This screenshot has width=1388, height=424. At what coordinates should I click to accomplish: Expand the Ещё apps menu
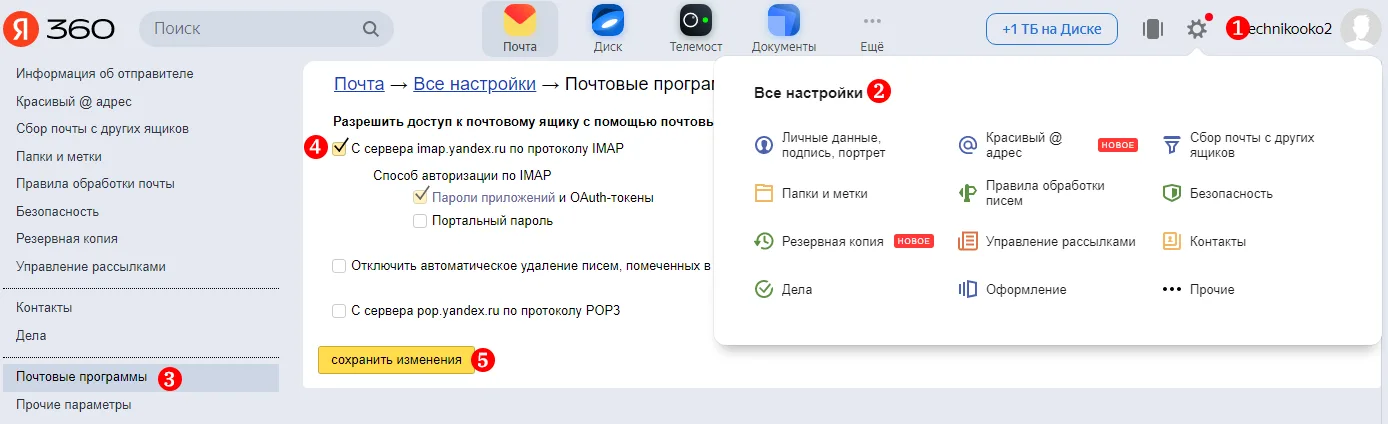point(871,29)
